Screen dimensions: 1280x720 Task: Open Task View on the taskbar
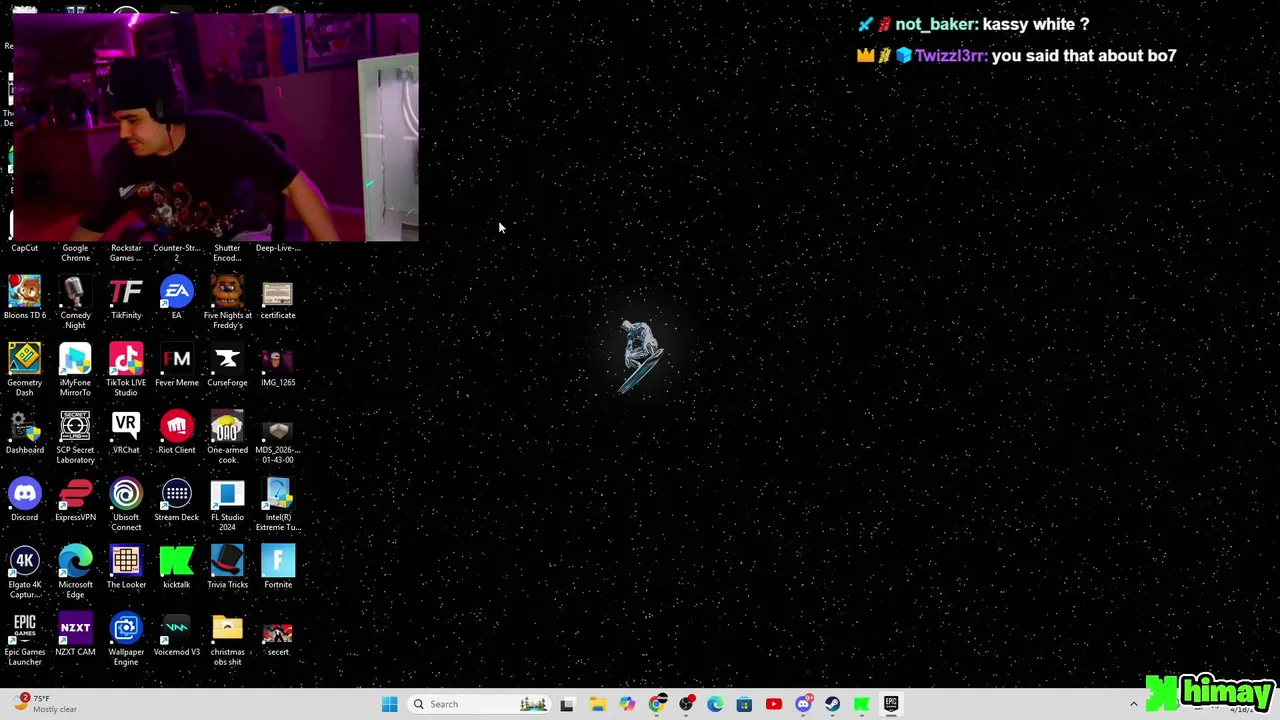tap(567, 704)
